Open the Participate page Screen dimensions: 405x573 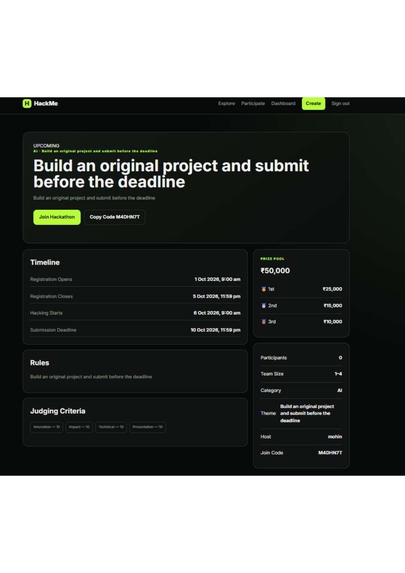[x=253, y=103]
